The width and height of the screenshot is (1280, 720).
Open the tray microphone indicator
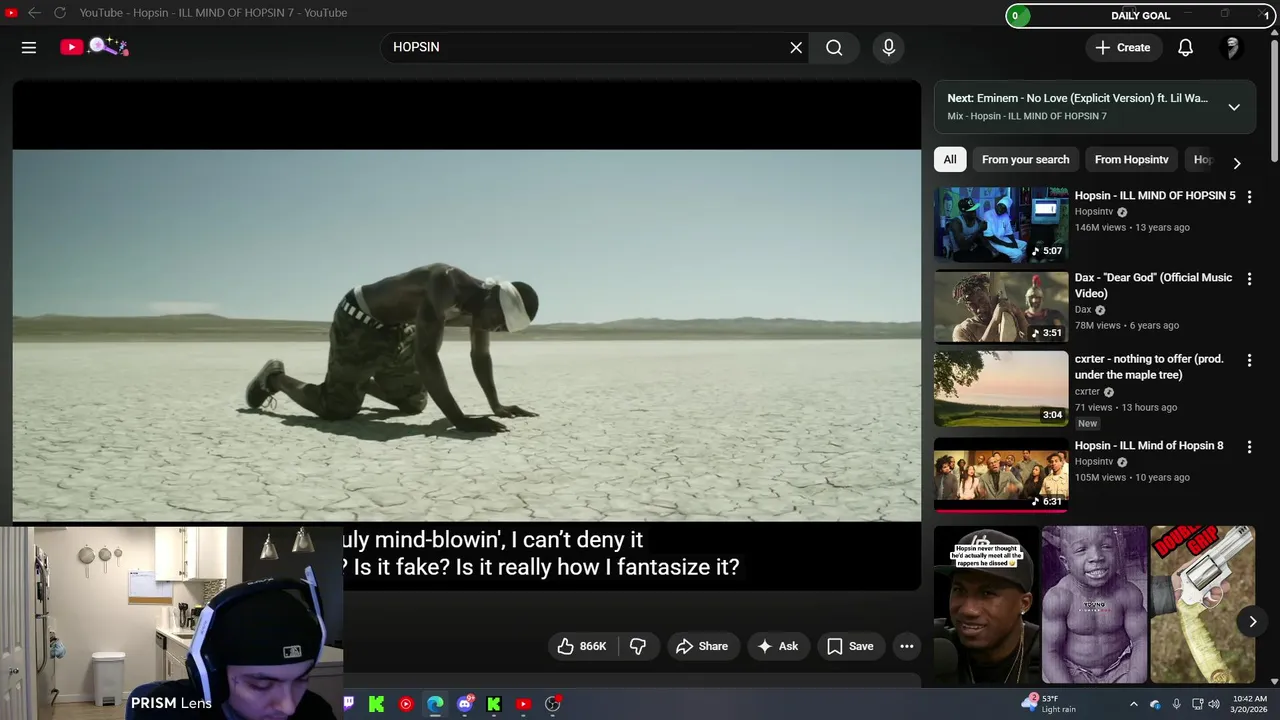[x=1176, y=704]
